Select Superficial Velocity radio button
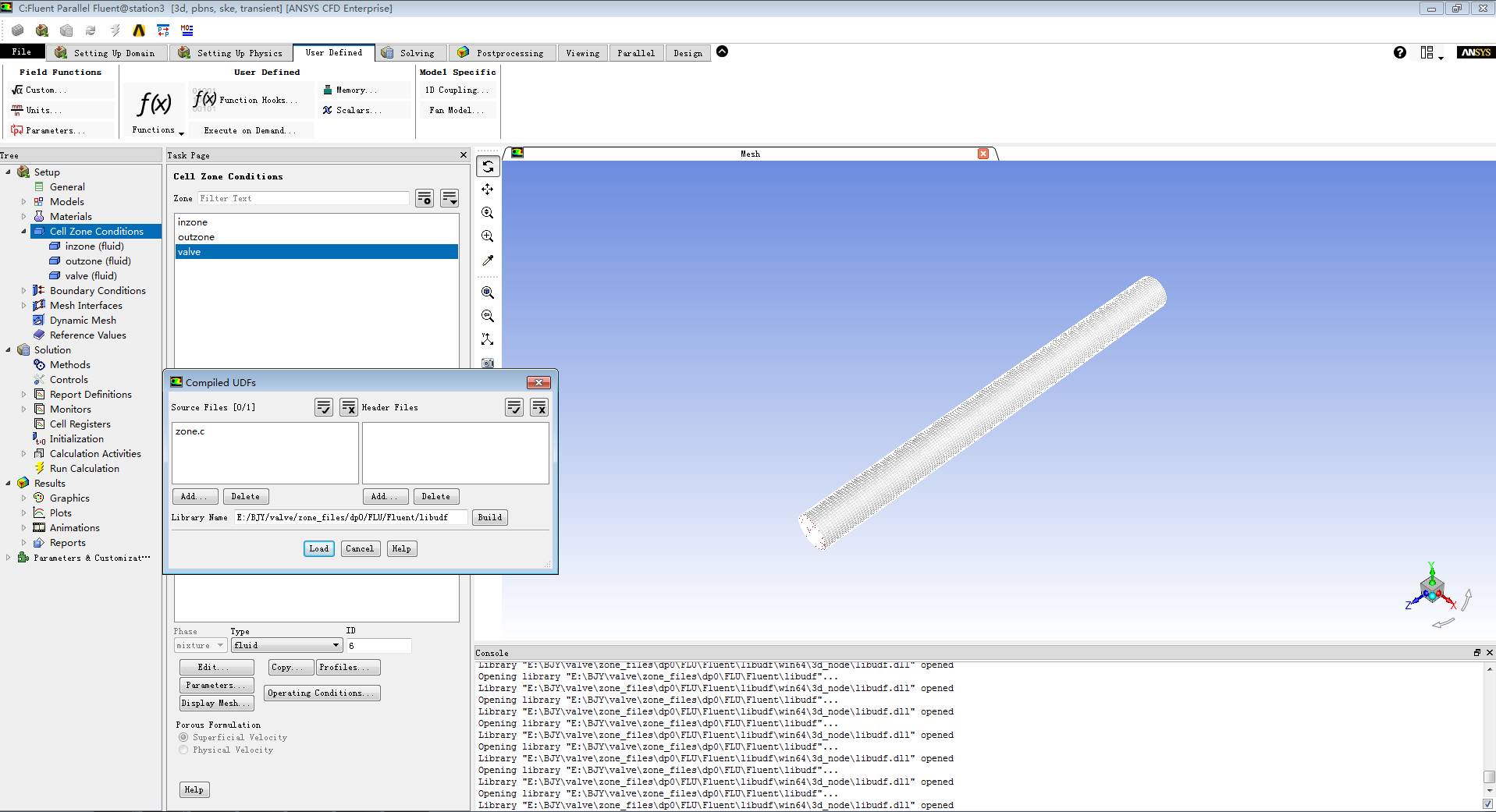The height and width of the screenshot is (812, 1496). (183, 737)
